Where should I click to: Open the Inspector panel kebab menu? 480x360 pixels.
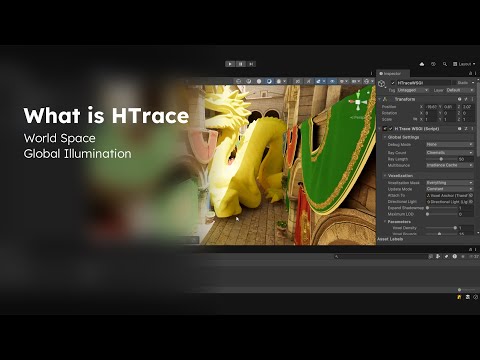[x=475, y=73]
